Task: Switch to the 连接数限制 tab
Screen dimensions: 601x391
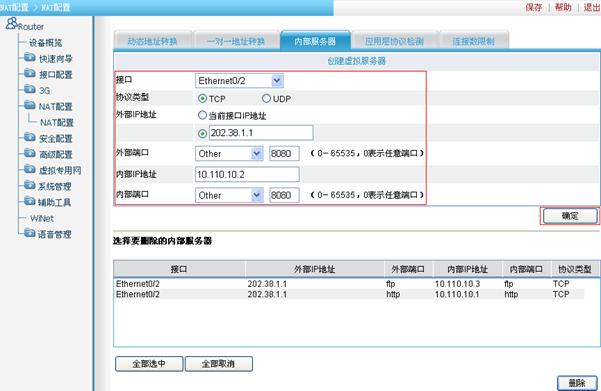Action: point(474,41)
